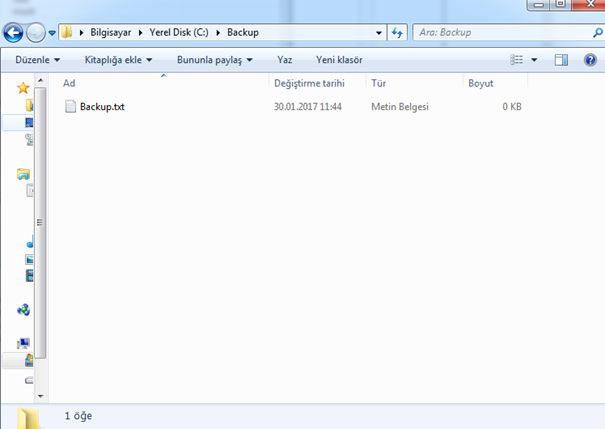Select the Windows drive icon in sidebar
Viewport: 605px width, 429px height.
[x=29, y=360]
